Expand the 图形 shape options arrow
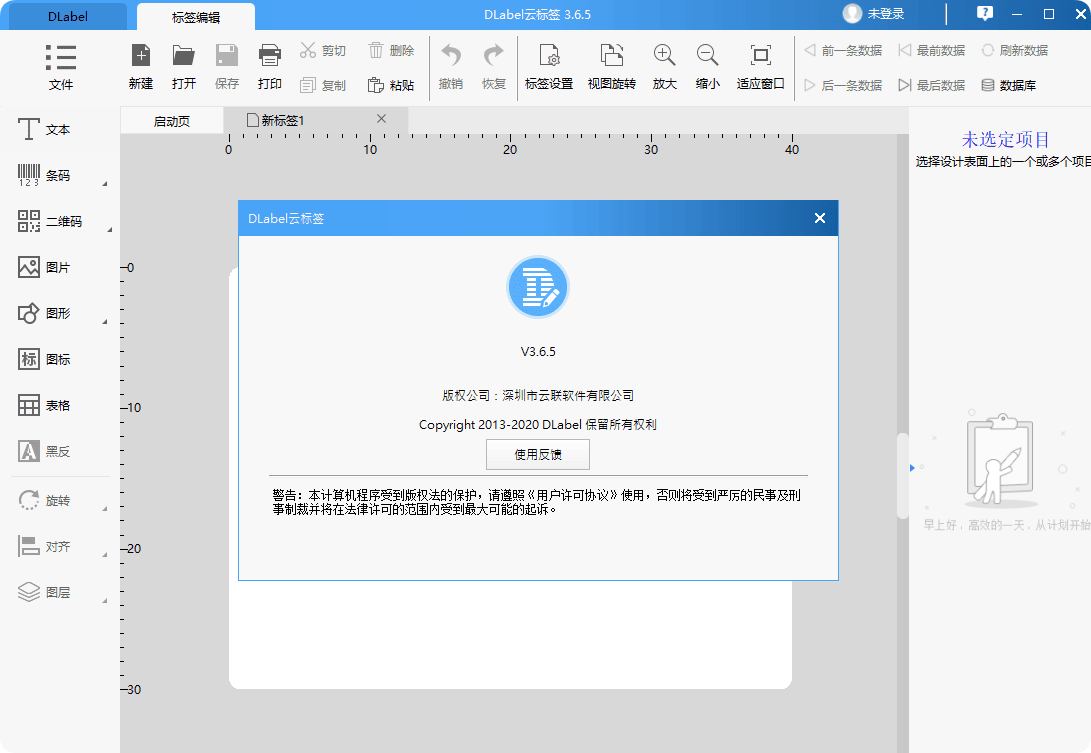The height and width of the screenshot is (753, 1091). (x=105, y=322)
